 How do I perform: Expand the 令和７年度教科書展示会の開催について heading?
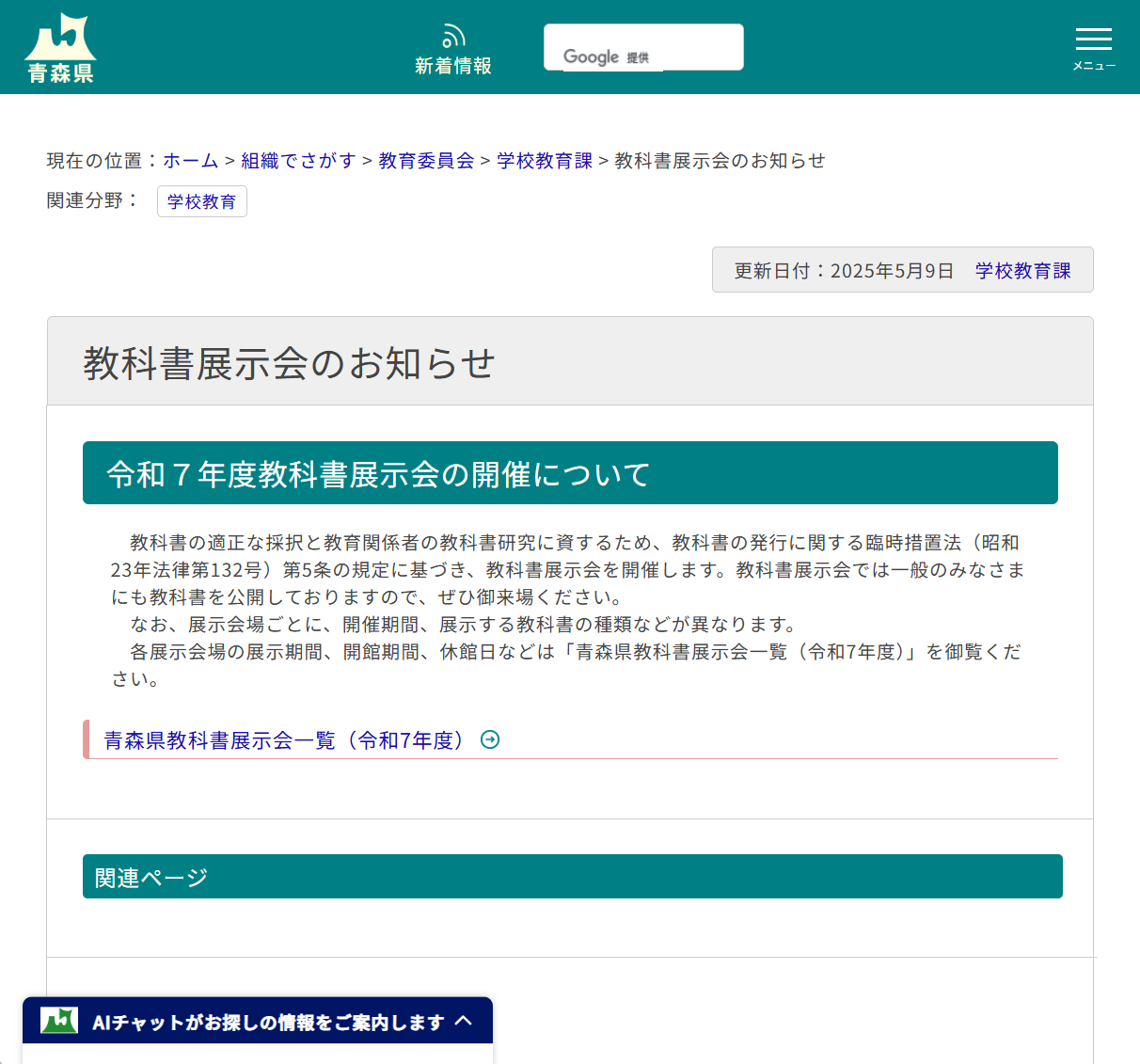[570, 472]
